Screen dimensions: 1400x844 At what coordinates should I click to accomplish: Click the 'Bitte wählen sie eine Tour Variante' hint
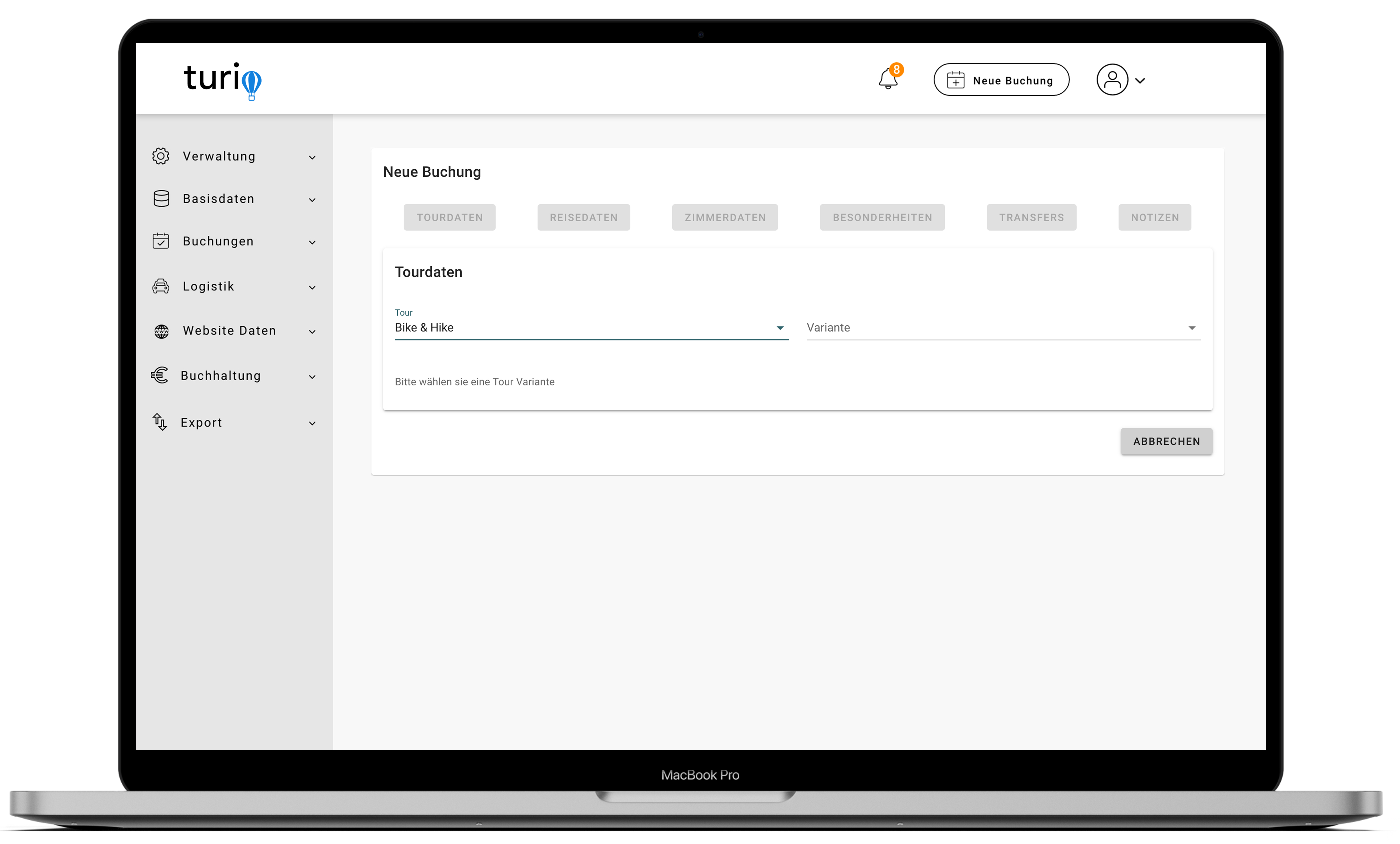coord(474,382)
